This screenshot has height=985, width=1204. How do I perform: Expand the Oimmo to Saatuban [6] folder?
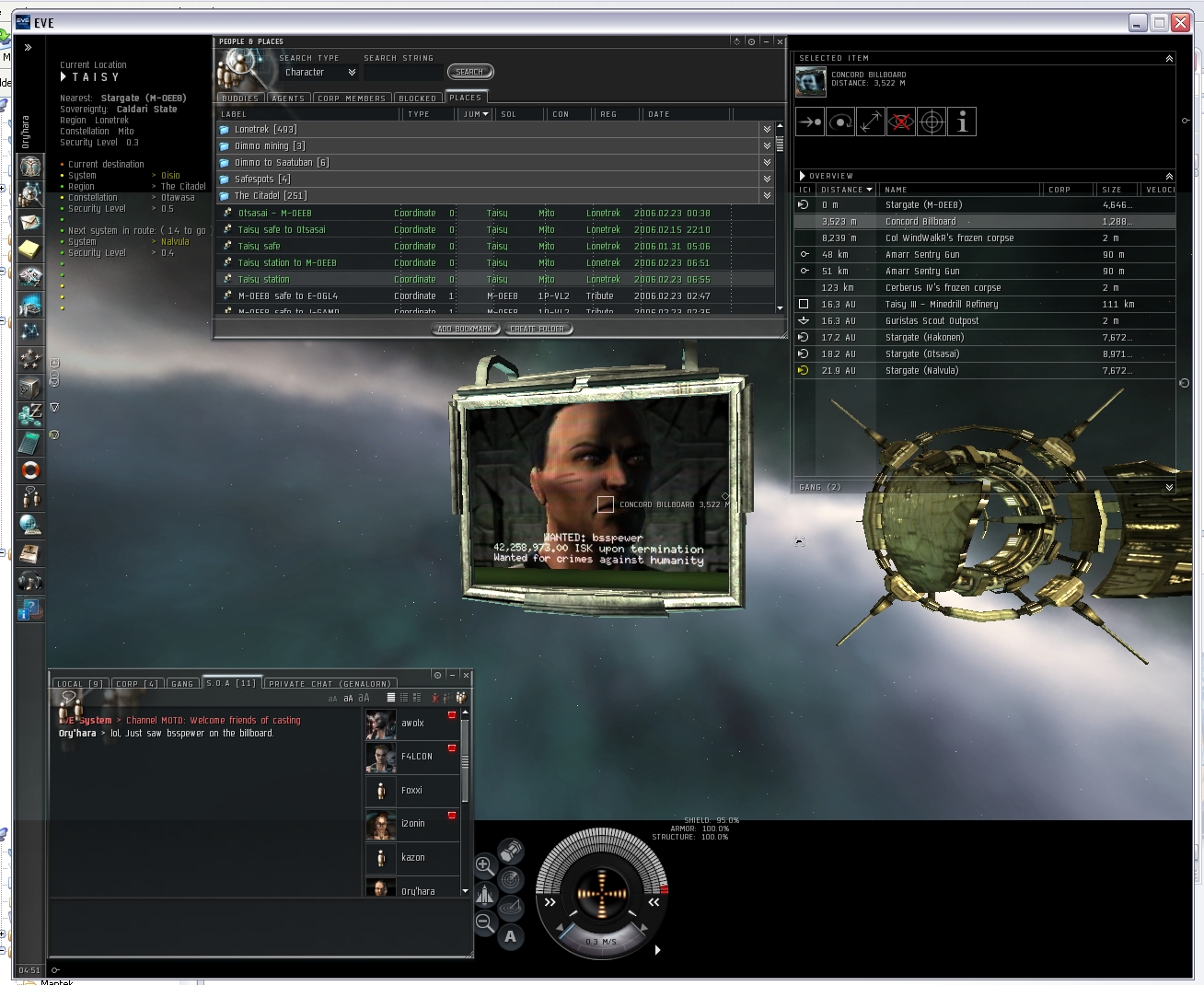coord(496,163)
